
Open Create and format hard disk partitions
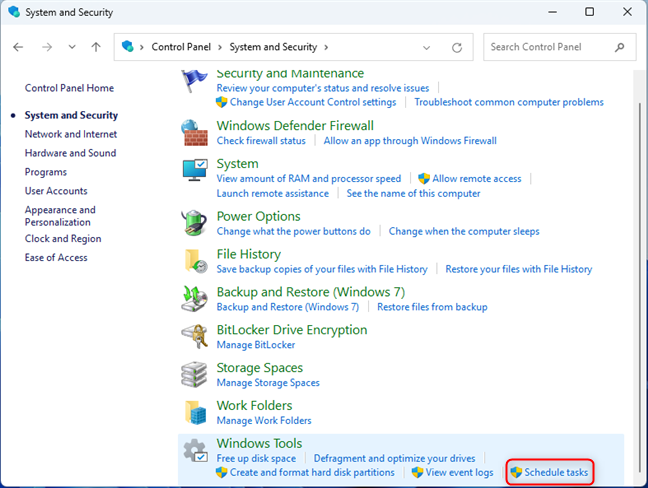[312, 472]
